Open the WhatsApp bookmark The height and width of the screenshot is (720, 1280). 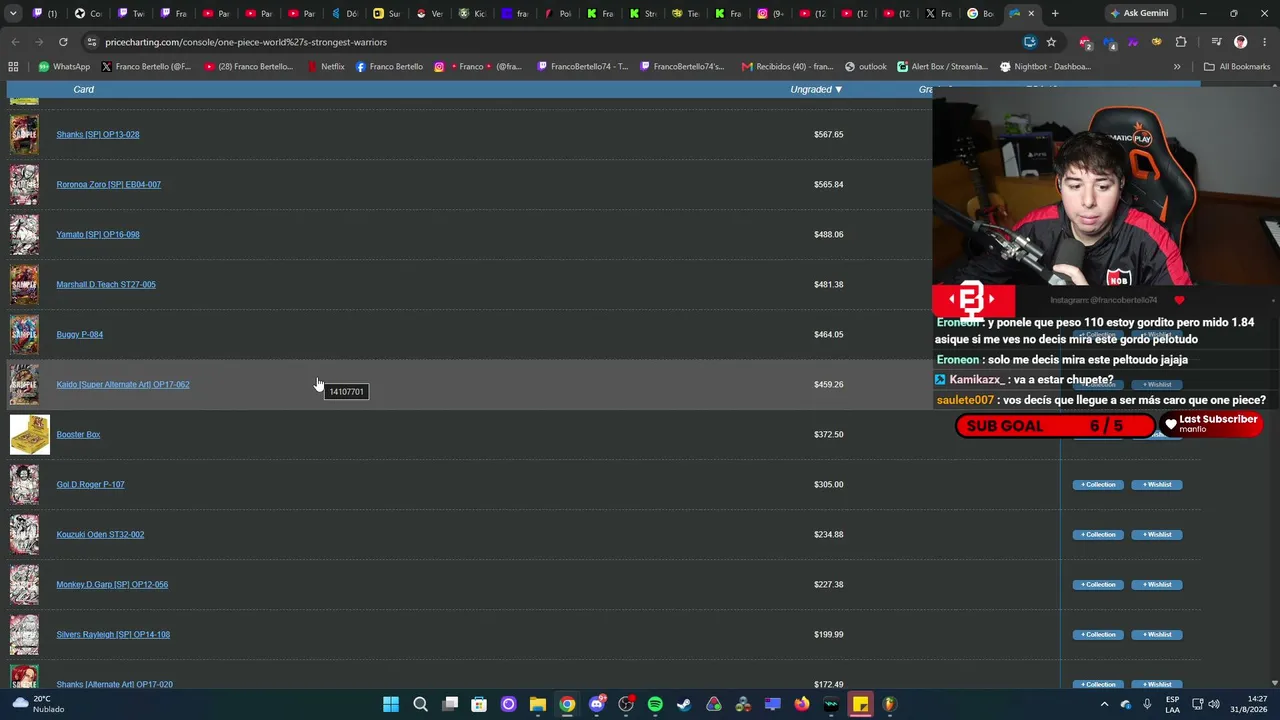click(x=64, y=67)
